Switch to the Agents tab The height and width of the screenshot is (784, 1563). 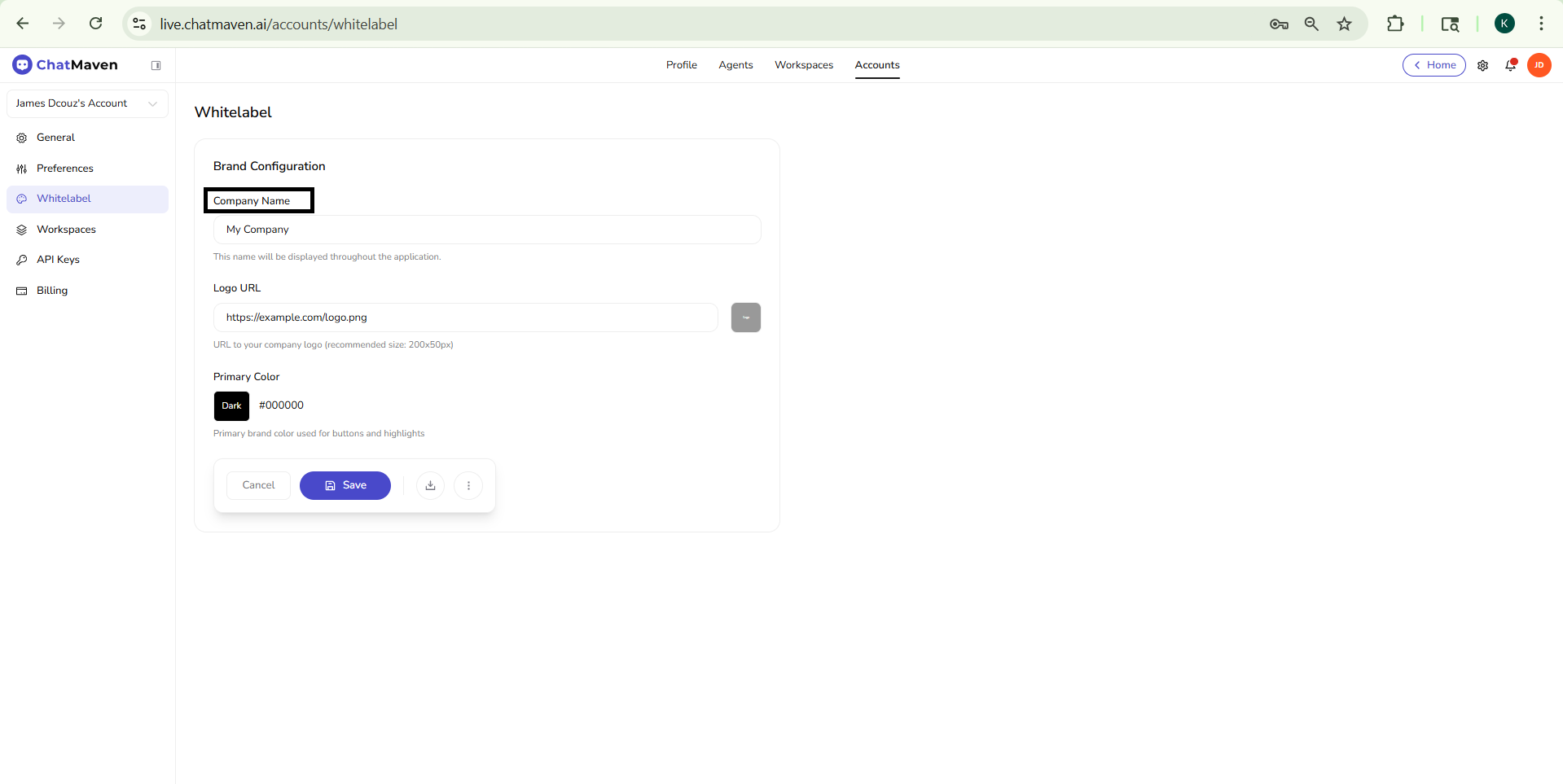(x=735, y=65)
